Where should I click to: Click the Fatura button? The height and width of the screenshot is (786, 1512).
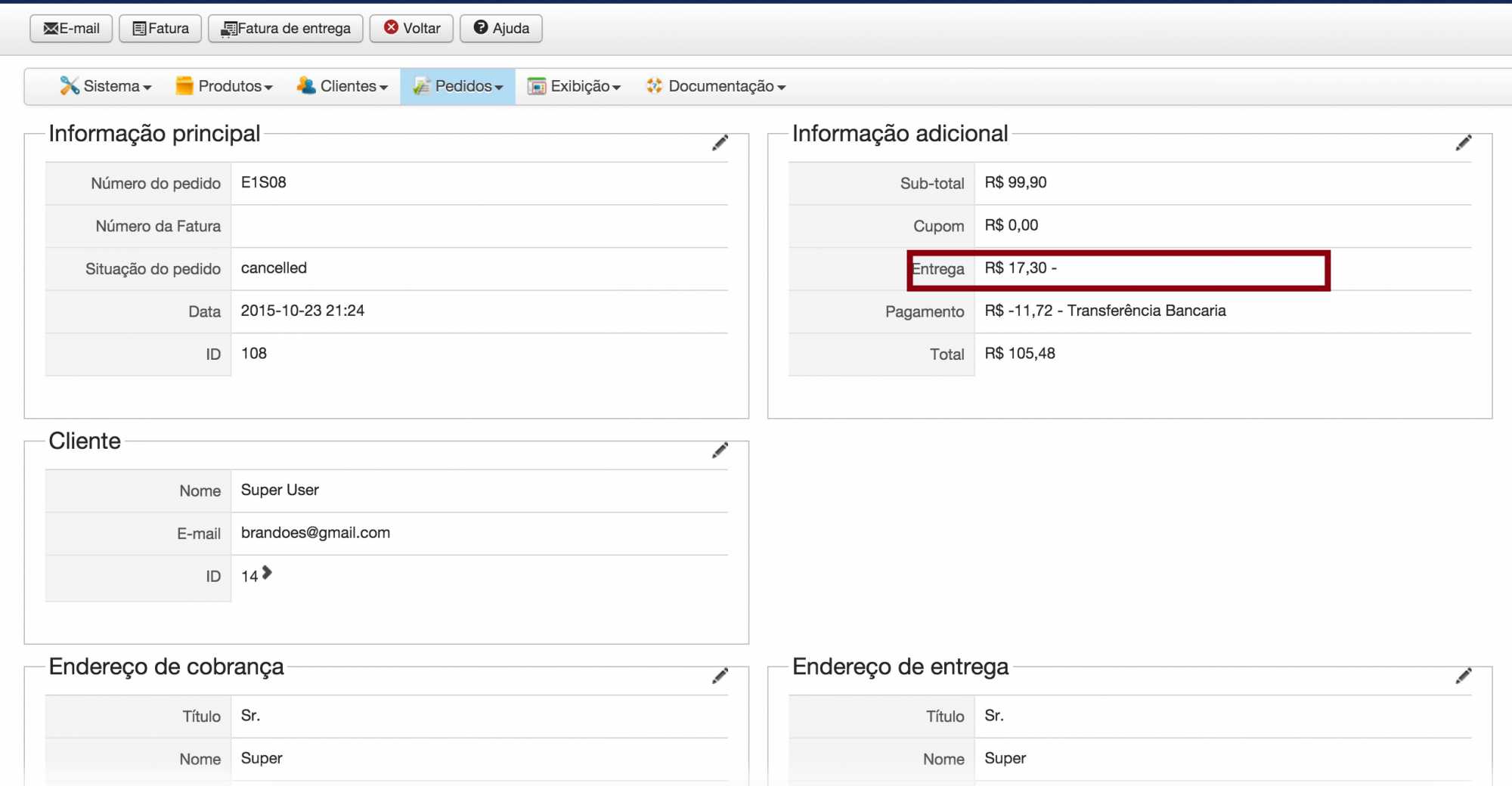pyautogui.click(x=160, y=29)
